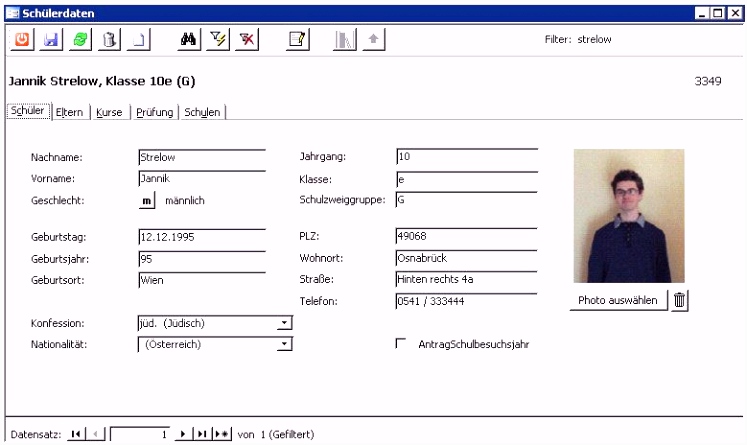The height and width of the screenshot is (445, 747).
Task: Close the Schülerdaten window
Action: coord(735,13)
